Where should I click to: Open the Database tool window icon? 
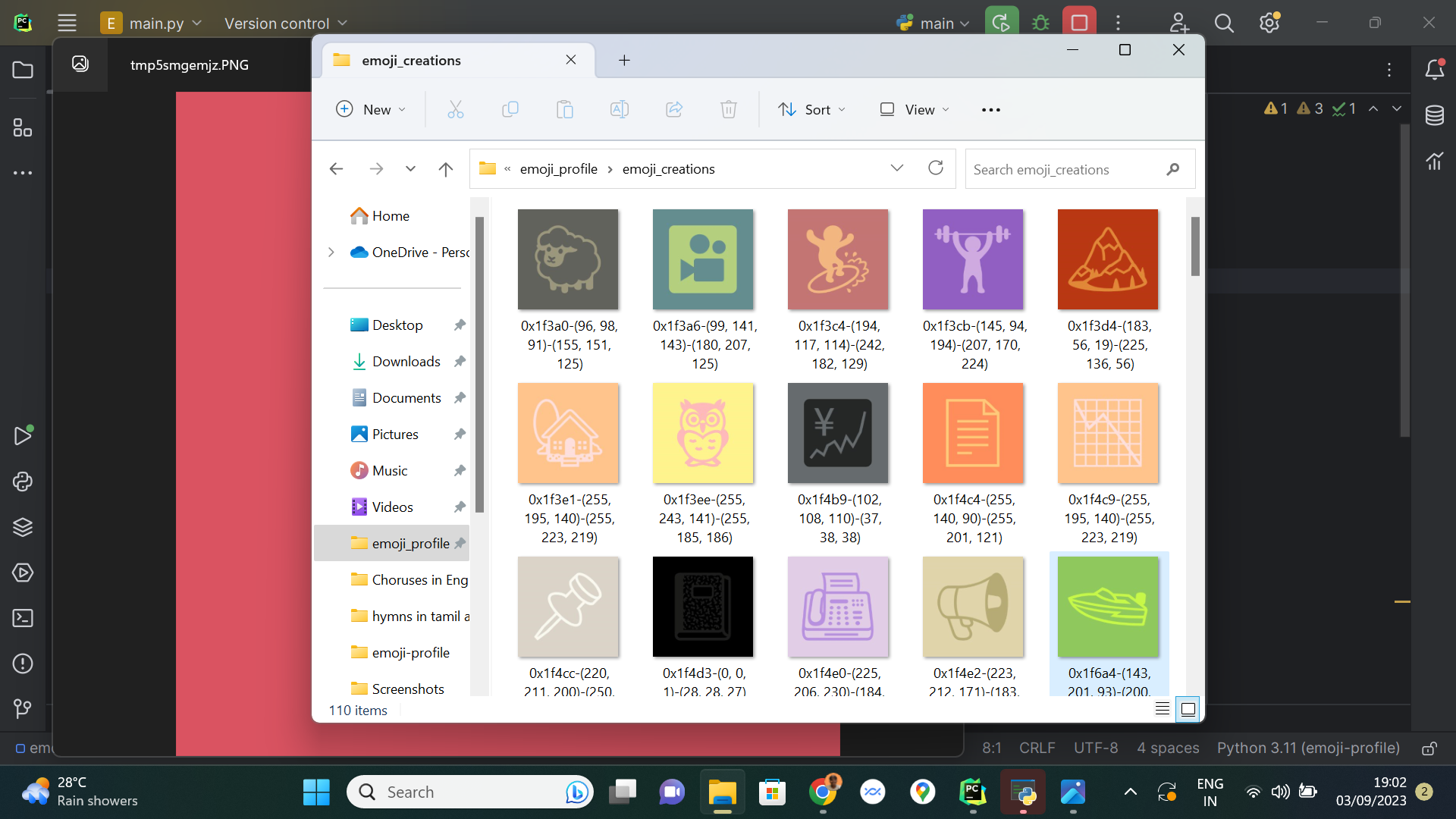click(1434, 115)
